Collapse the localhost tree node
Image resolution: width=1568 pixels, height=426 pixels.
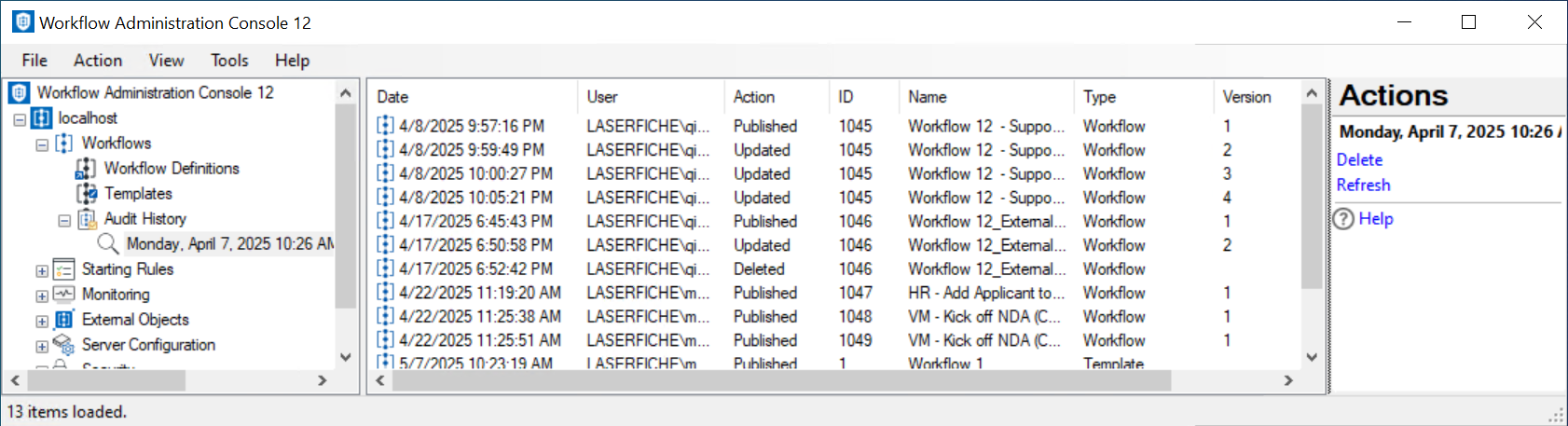(x=20, y=119)
